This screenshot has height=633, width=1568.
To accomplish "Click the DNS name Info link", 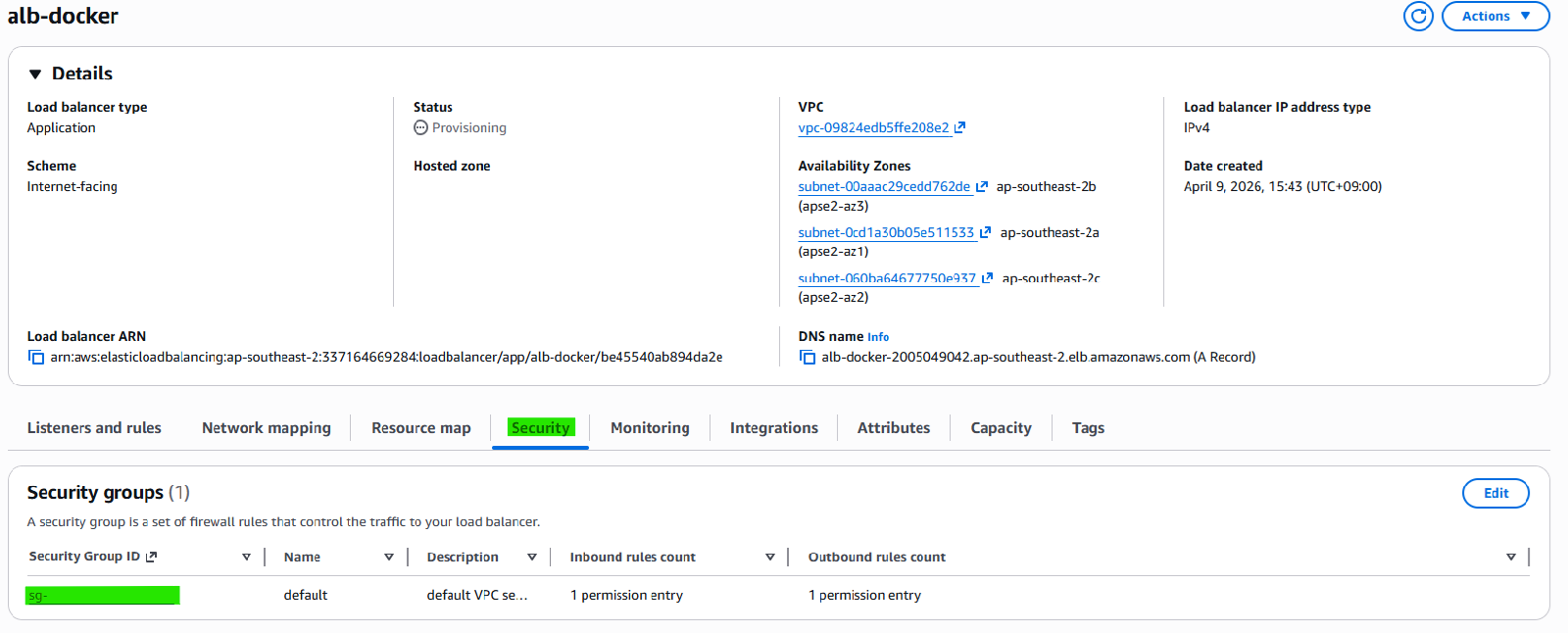I will [x=878, y=337].
